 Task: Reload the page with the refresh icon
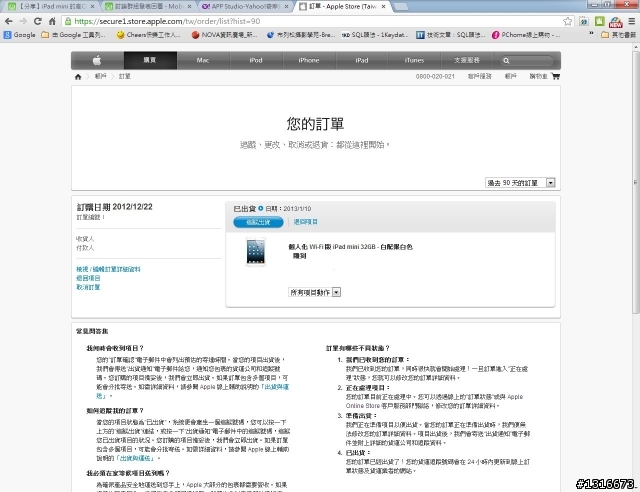point(38,21)
